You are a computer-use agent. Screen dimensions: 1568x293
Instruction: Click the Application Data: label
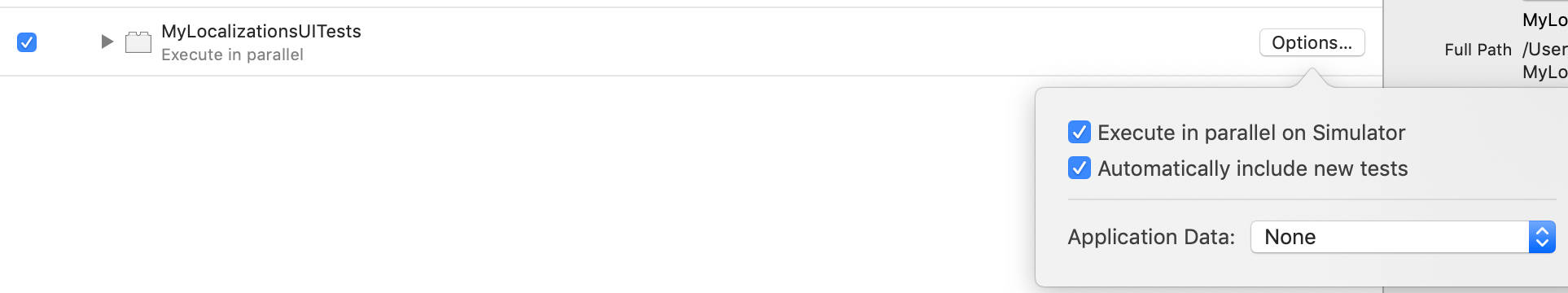(x=1151, y=237)
